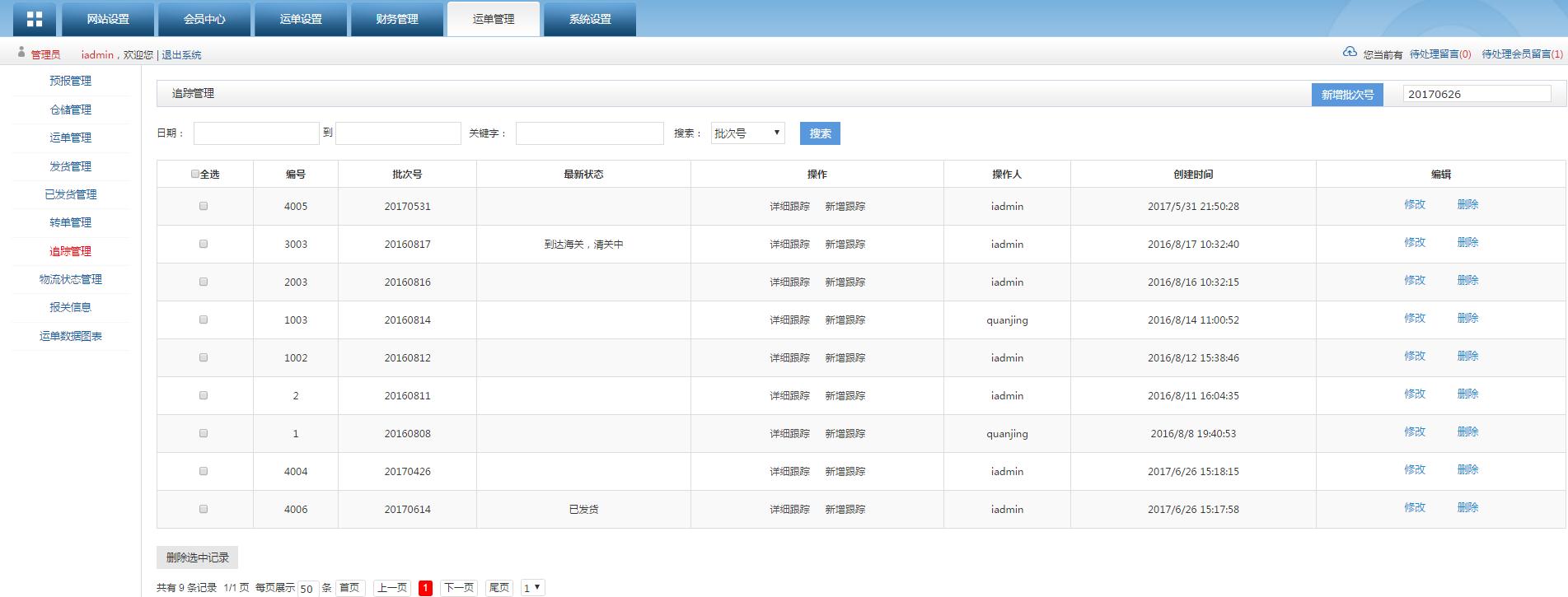1568x597 pixels.
Task: Open 详细跟踪 for batch 20160814
Action: 789,320
